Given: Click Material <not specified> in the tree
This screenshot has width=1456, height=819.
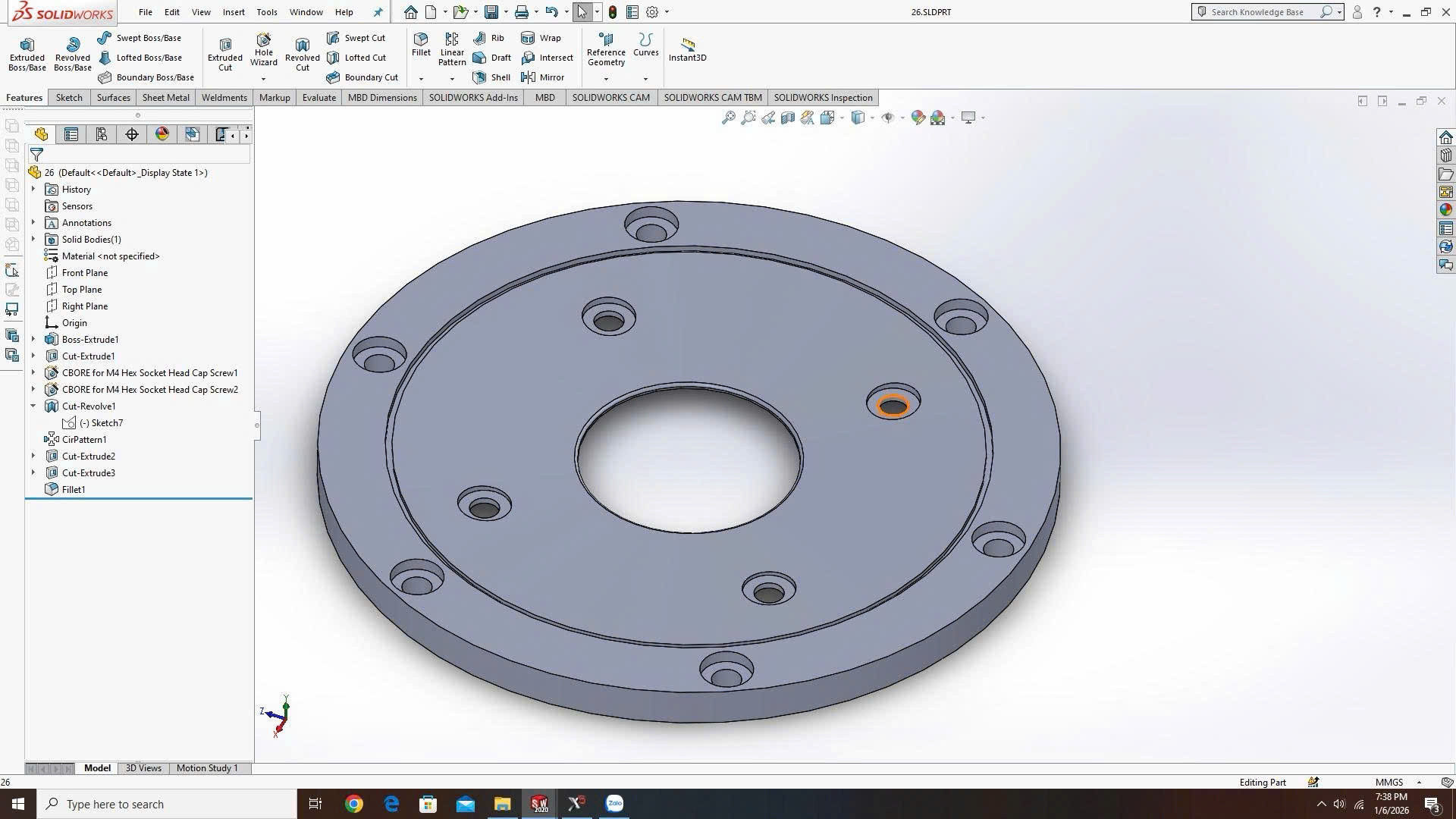Looking at the screenshot, I should [x=110, y=256].
